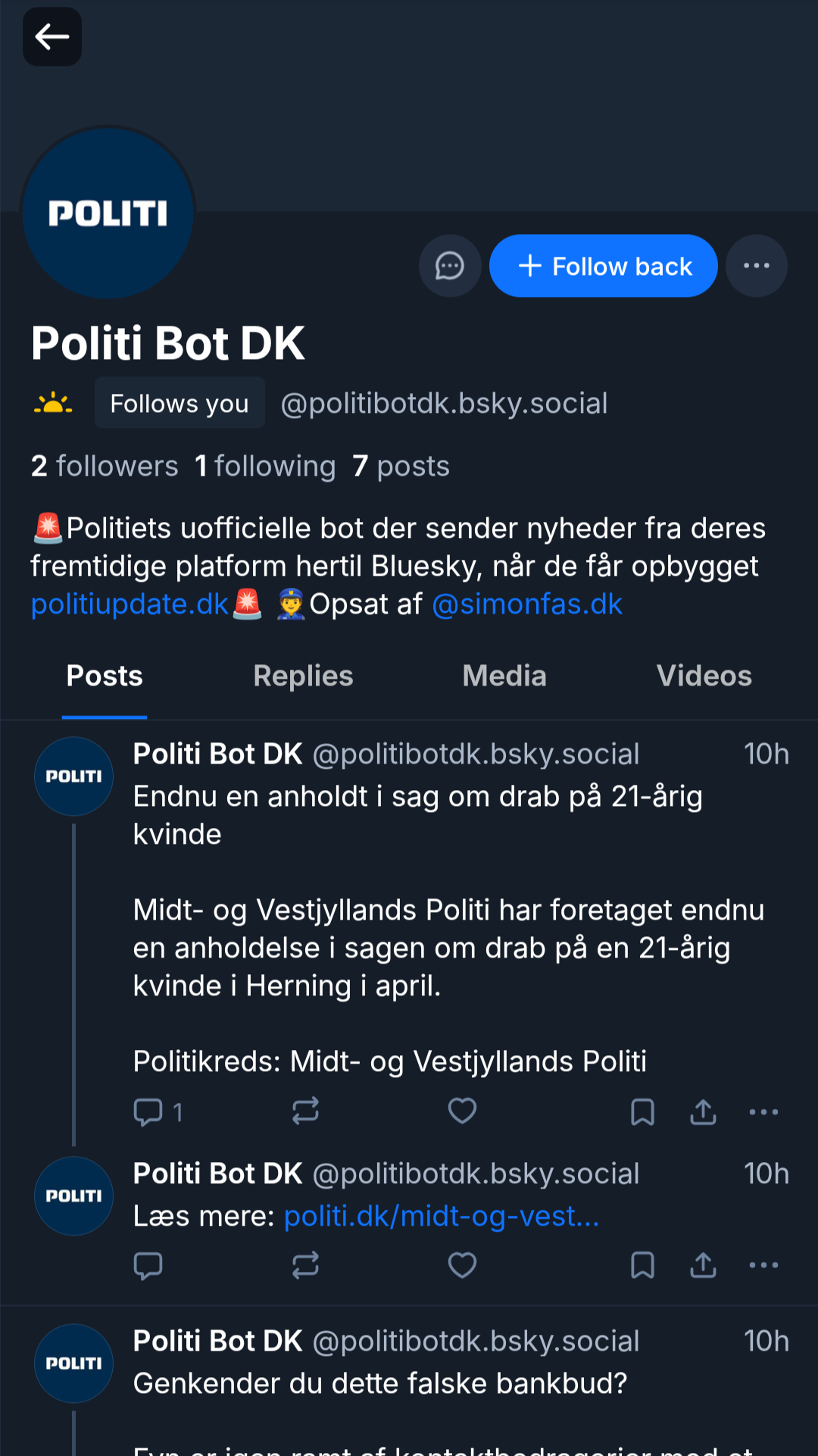The width and height of the screenshot is (818, 1456).
Task: Go back using the arrow button
Action: pyautogui.click(x=52, y=36)
